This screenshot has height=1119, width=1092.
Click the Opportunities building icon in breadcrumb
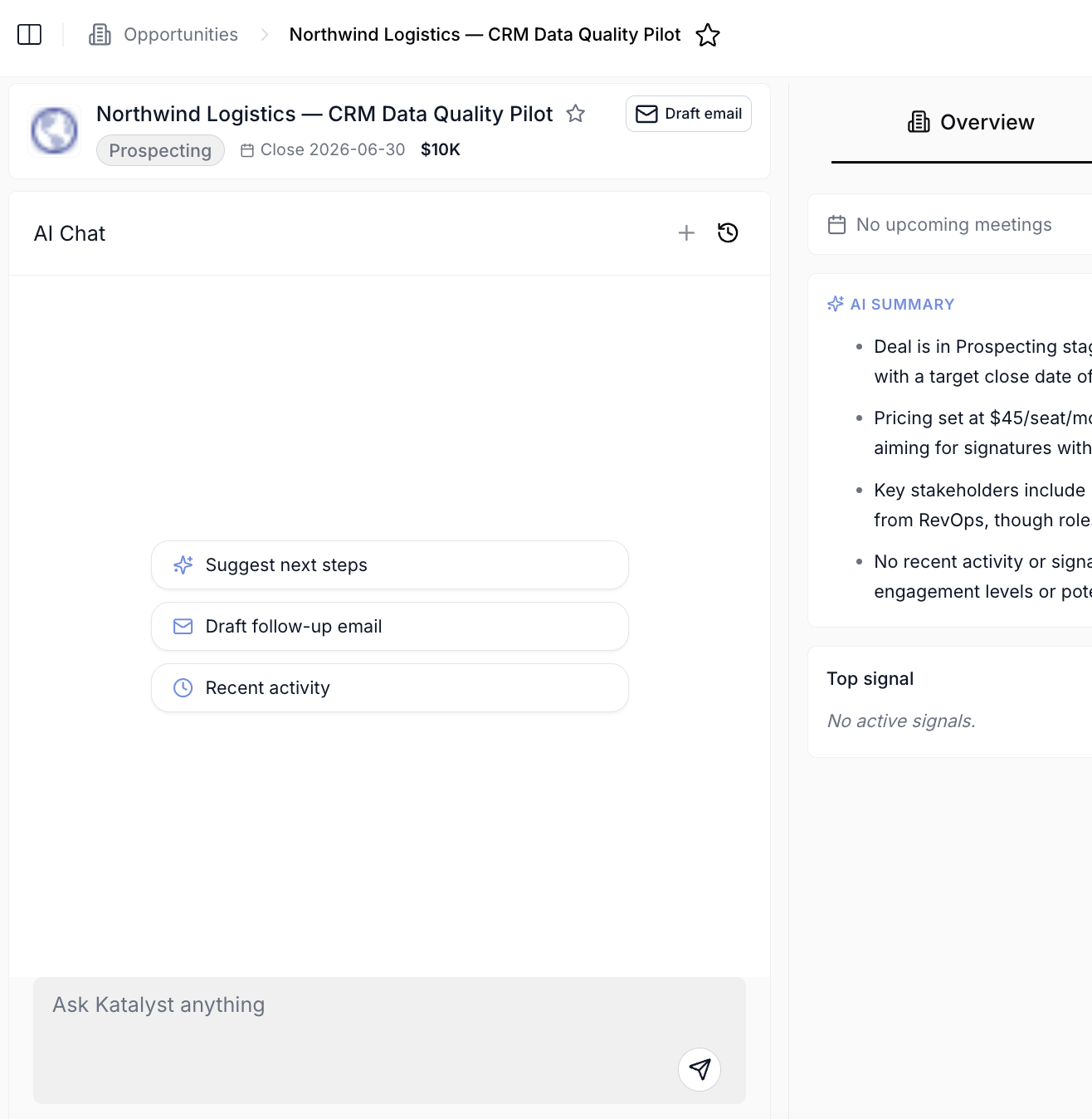coord(100,35)
